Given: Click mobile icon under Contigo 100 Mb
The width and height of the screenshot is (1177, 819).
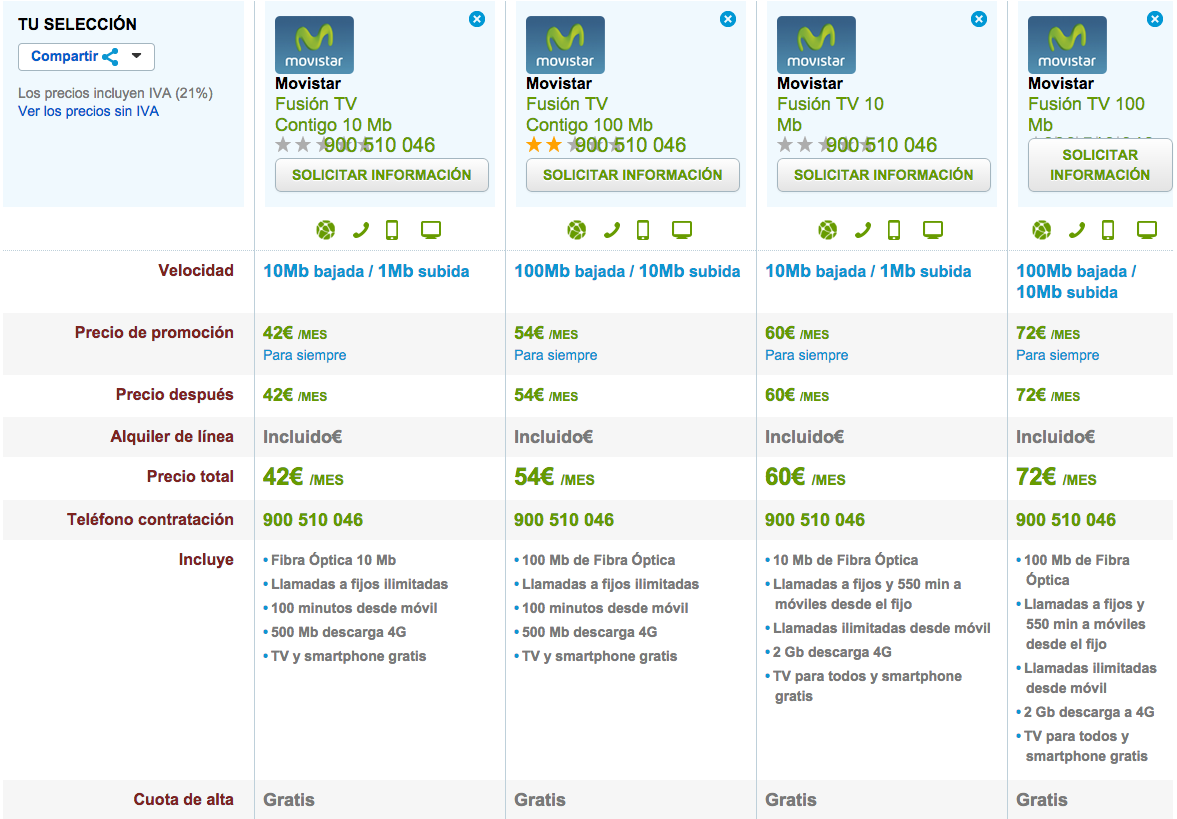Looking at the screenshot, I should click(643, 230).
